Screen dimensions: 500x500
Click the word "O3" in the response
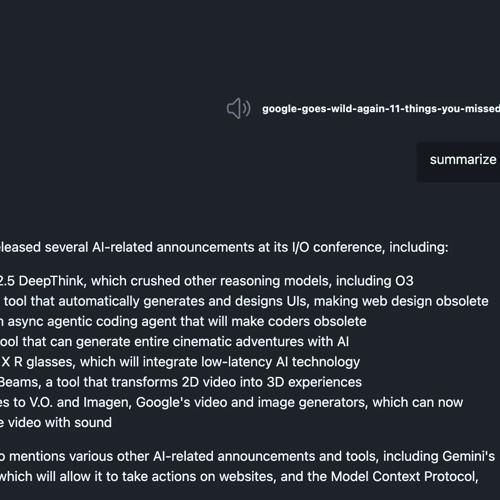404,281
